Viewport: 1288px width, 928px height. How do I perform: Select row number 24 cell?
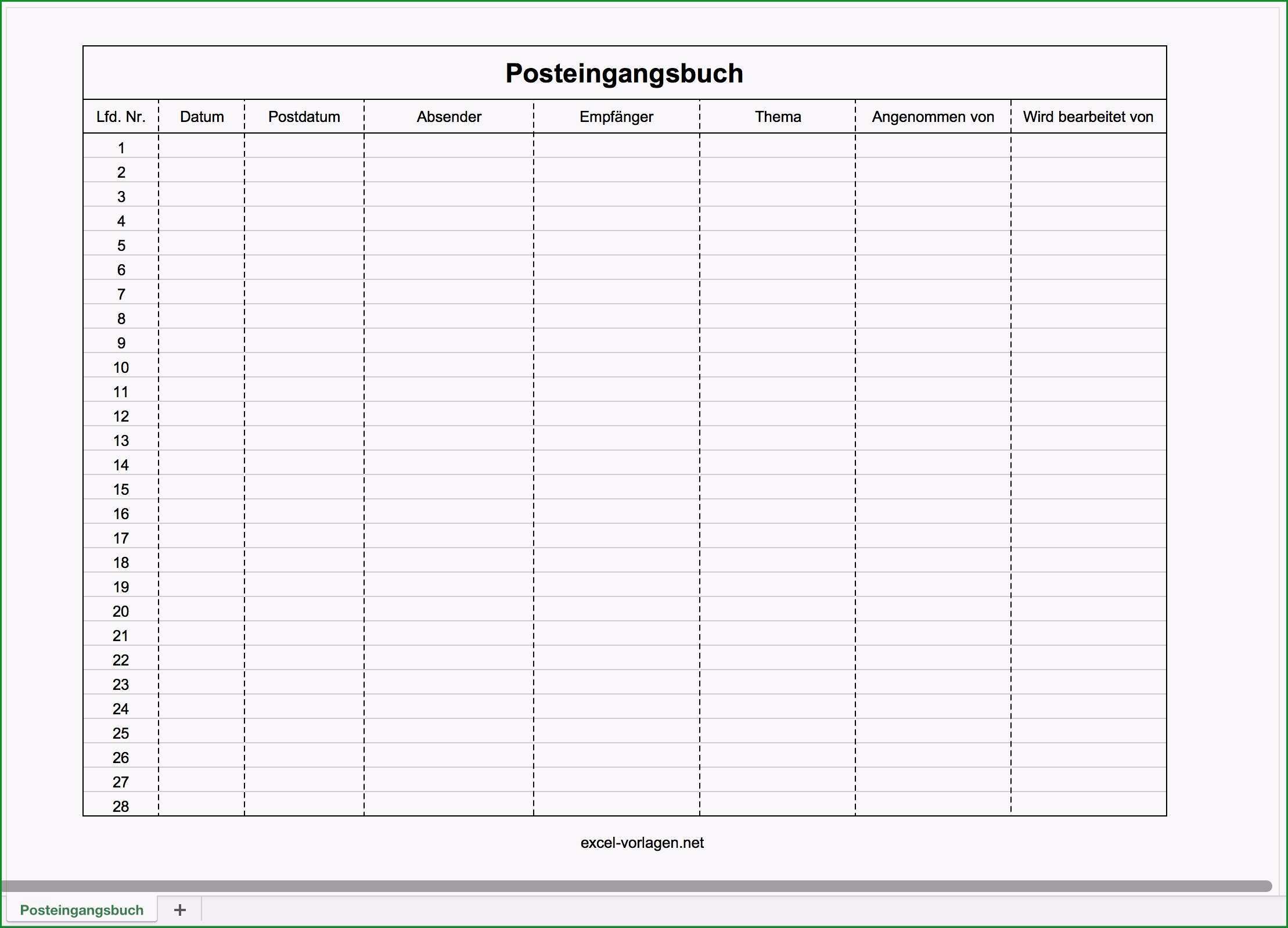click(x=121, y=707)
